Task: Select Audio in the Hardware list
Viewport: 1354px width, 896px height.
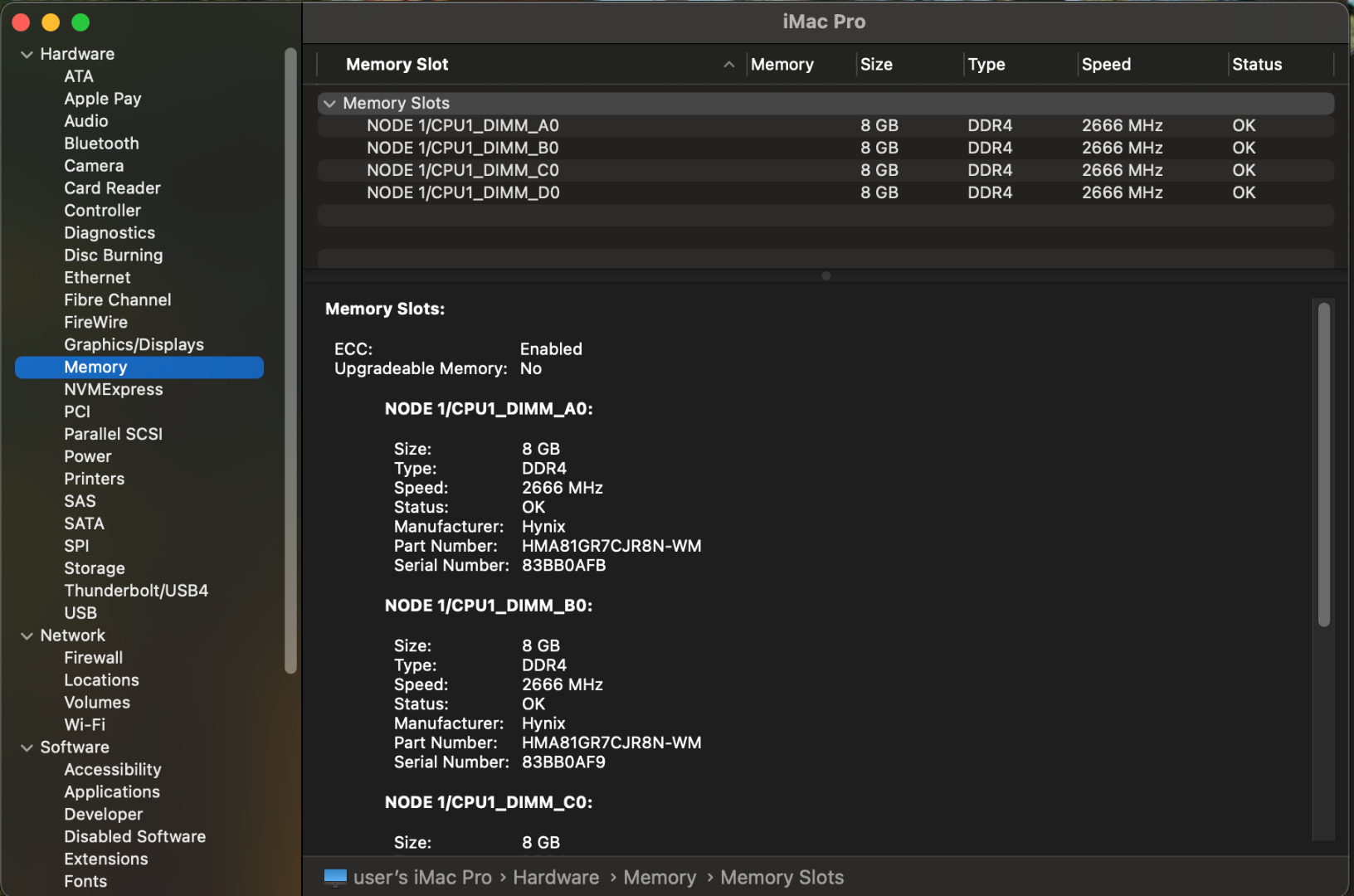Action: pos(86,121)
